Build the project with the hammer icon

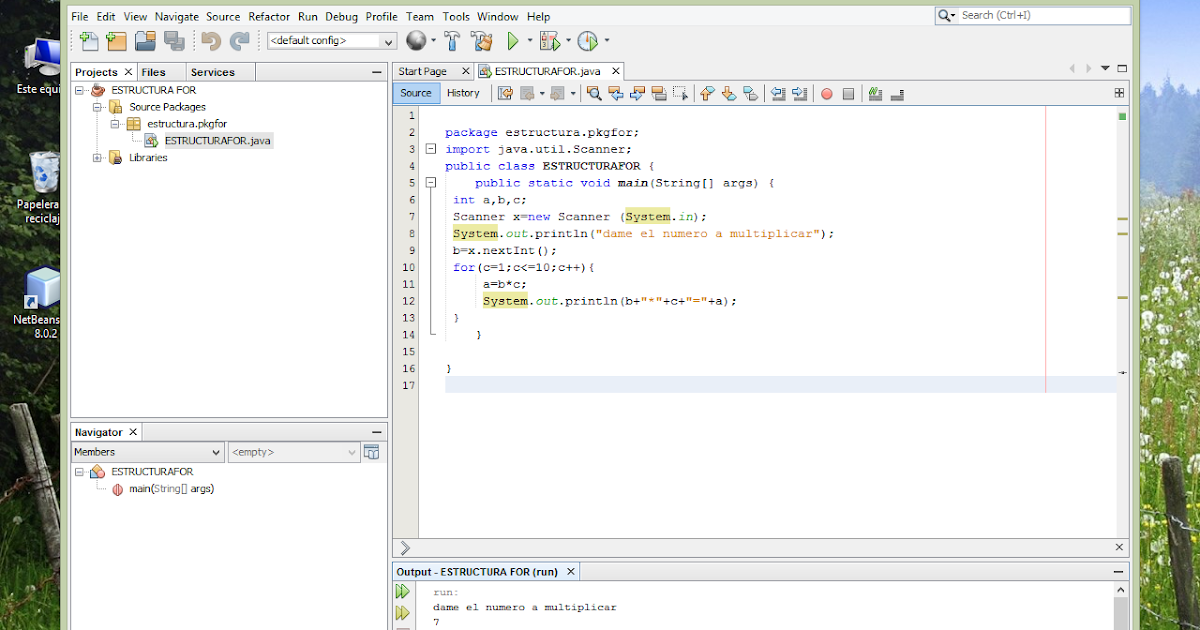(452, 40)
